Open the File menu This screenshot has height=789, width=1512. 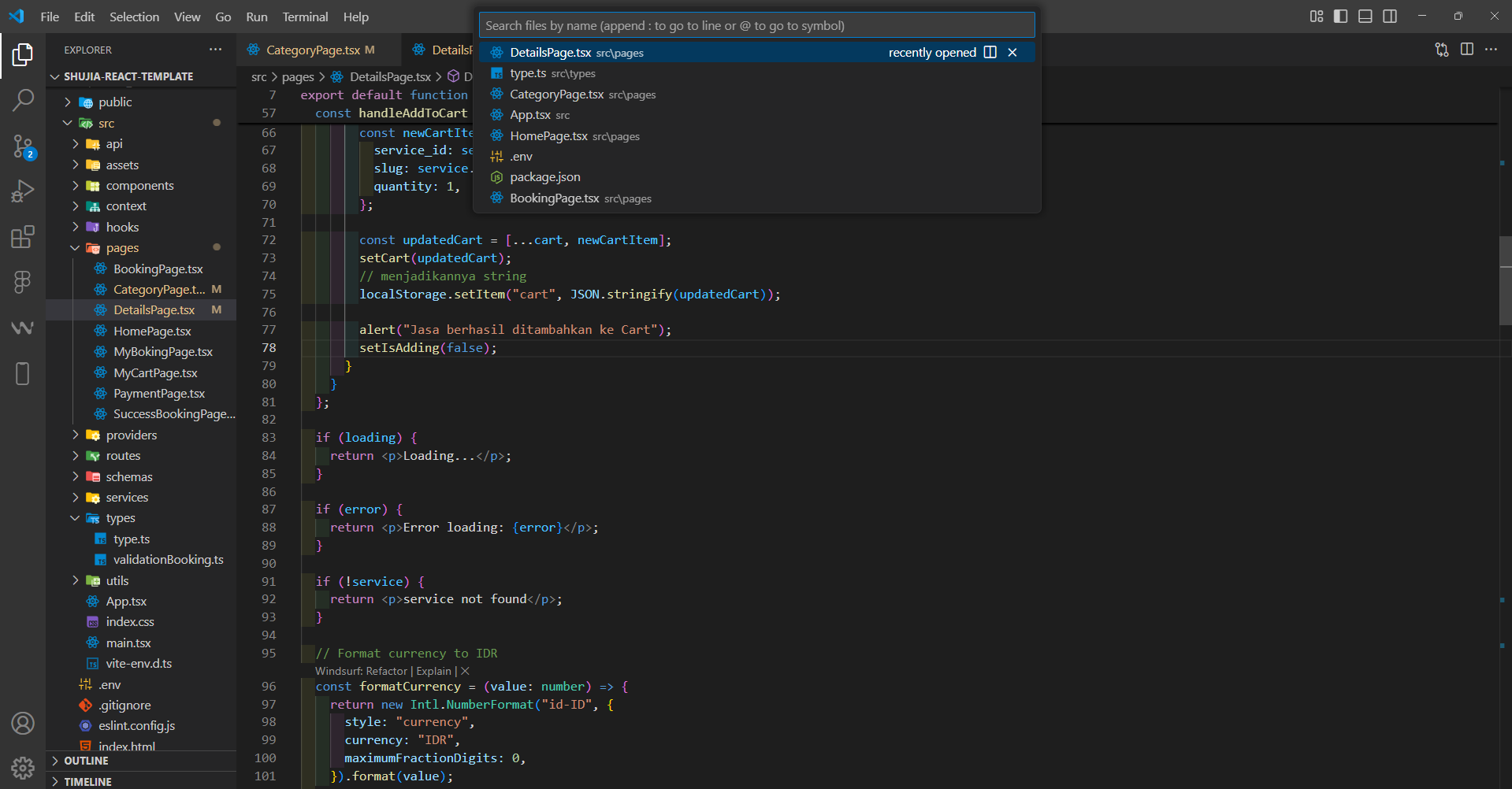tap(50, 17)
